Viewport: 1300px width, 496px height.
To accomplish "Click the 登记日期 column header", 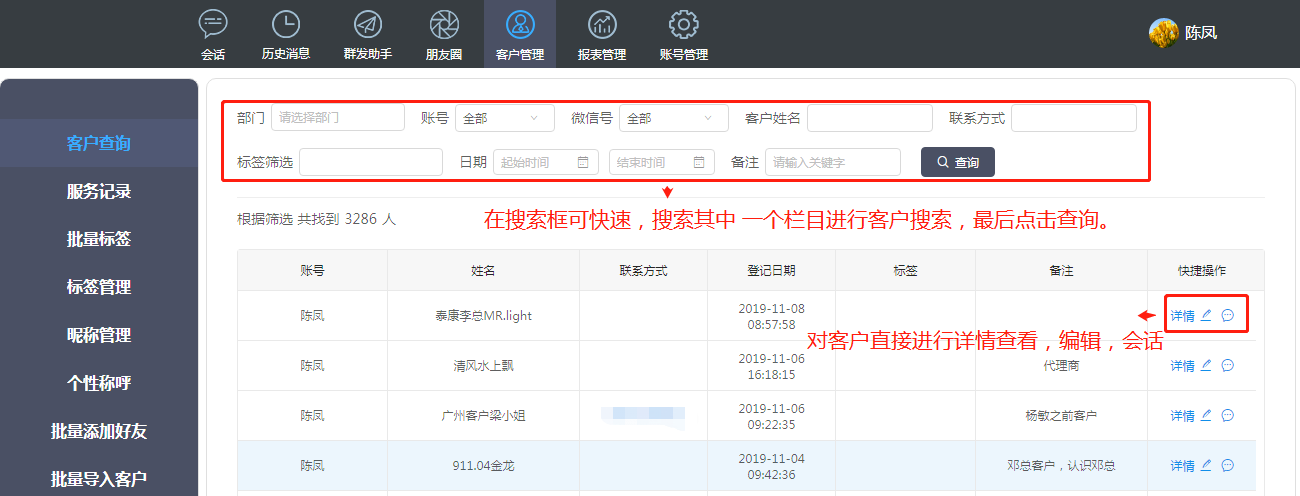I will [x=771, y=271].
